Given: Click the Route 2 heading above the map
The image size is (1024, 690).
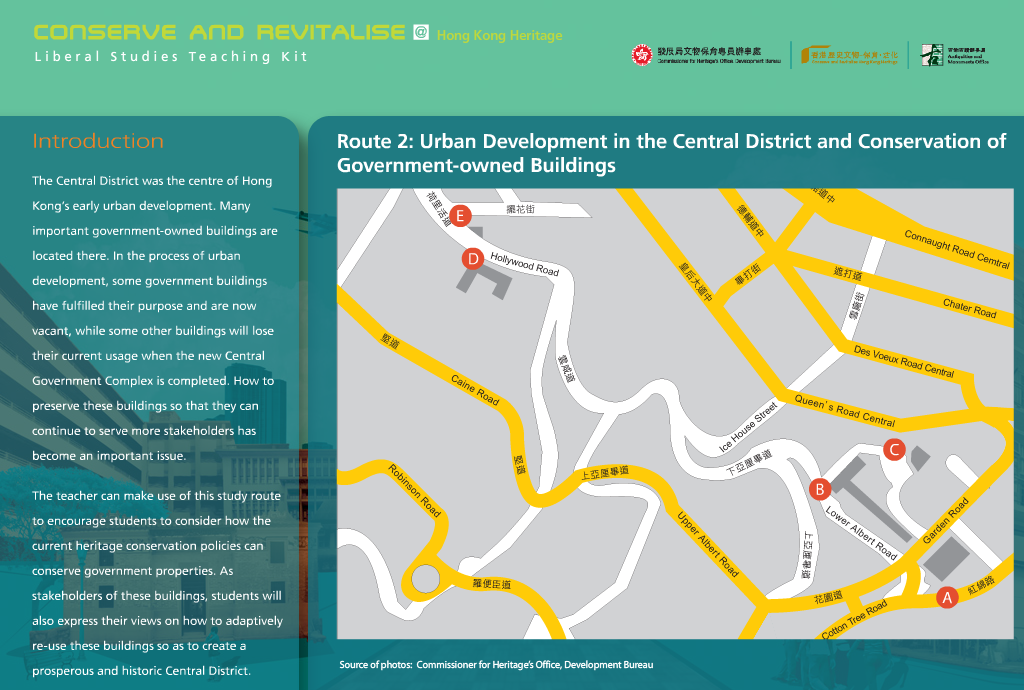Looking at the screenshot, I should 671,152.
